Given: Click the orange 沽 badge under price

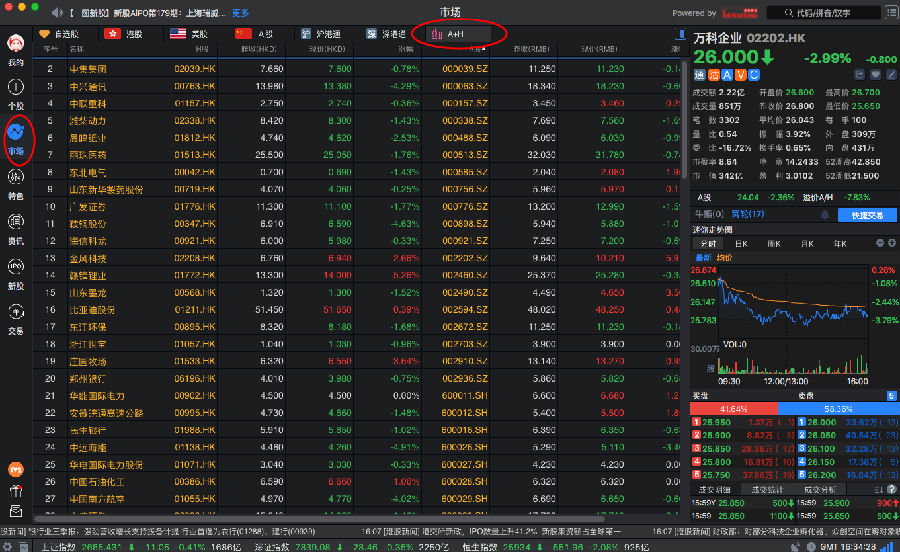Looking at the screenshot, I should 713,75.
